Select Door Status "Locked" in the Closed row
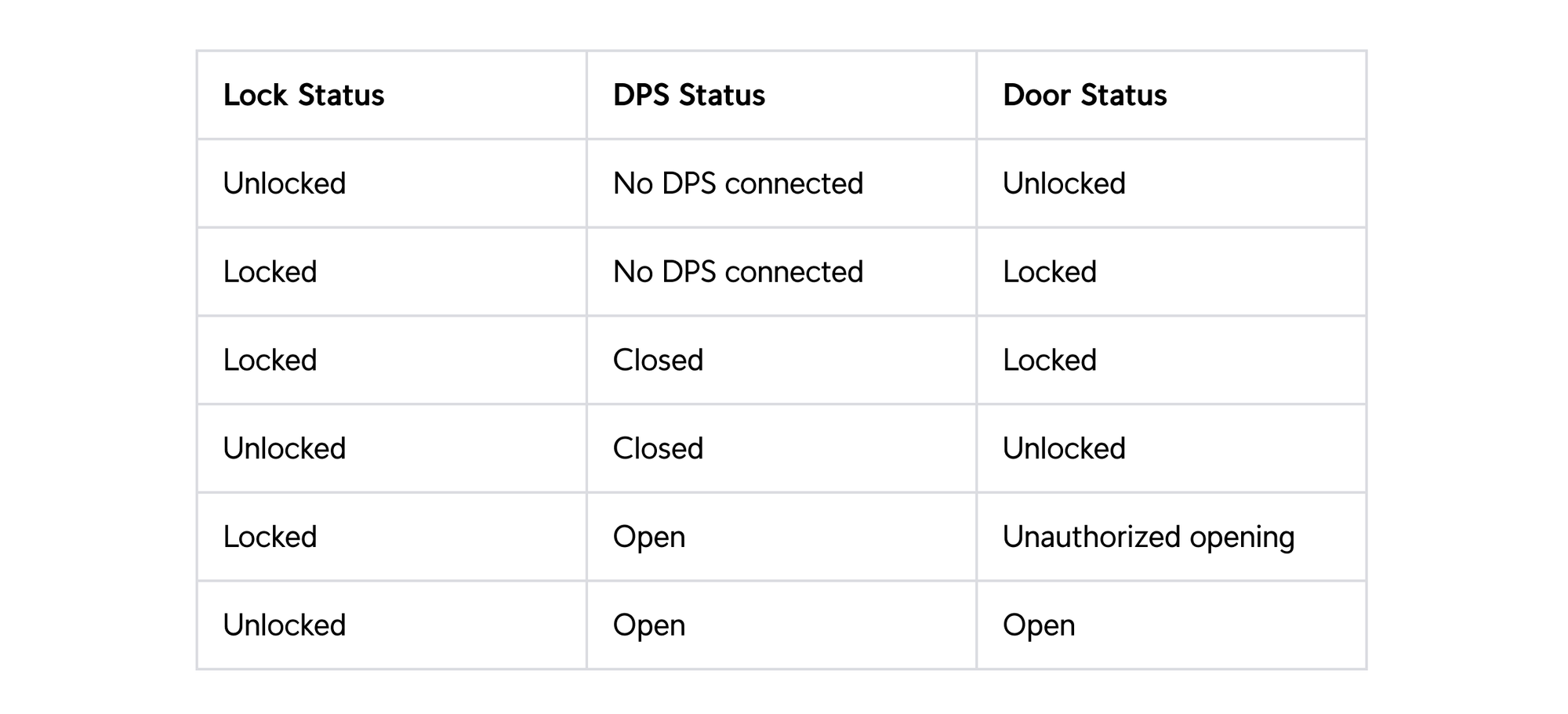1568x714 pixels. point(1049,361)
